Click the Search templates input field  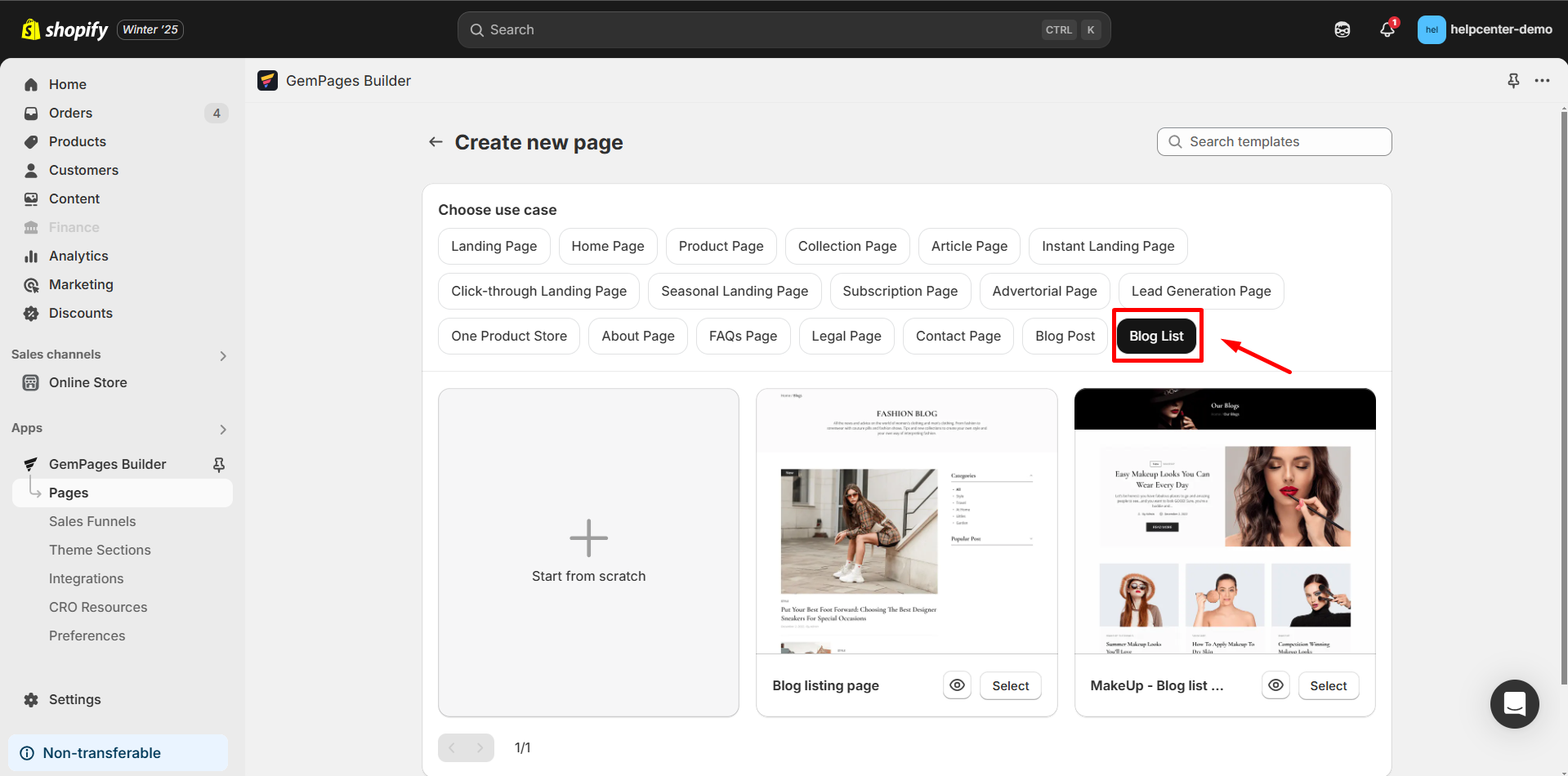1273,141
